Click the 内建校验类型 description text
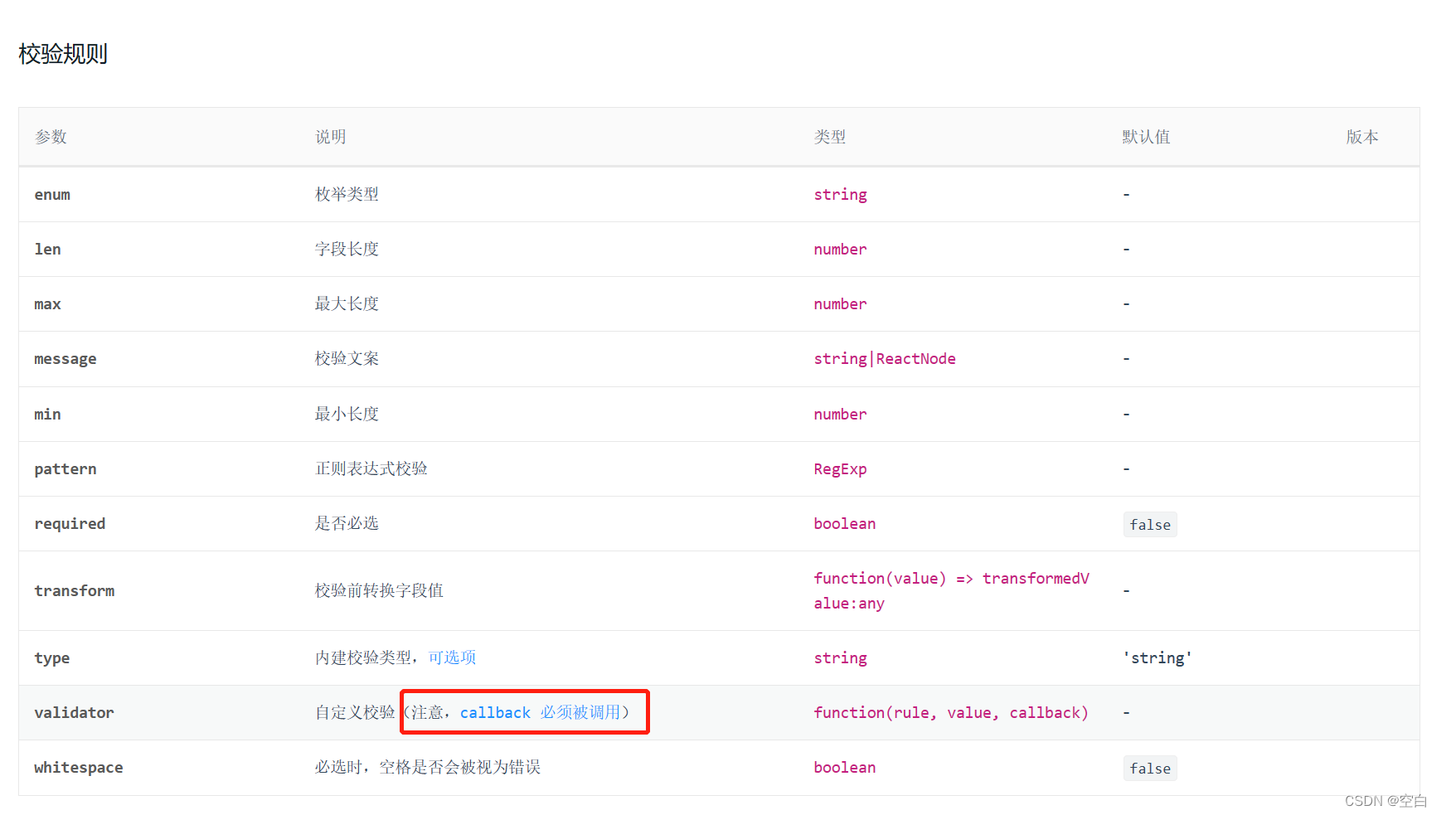The height and width of the screenshot is (815, 1456). tap(363, 657)
